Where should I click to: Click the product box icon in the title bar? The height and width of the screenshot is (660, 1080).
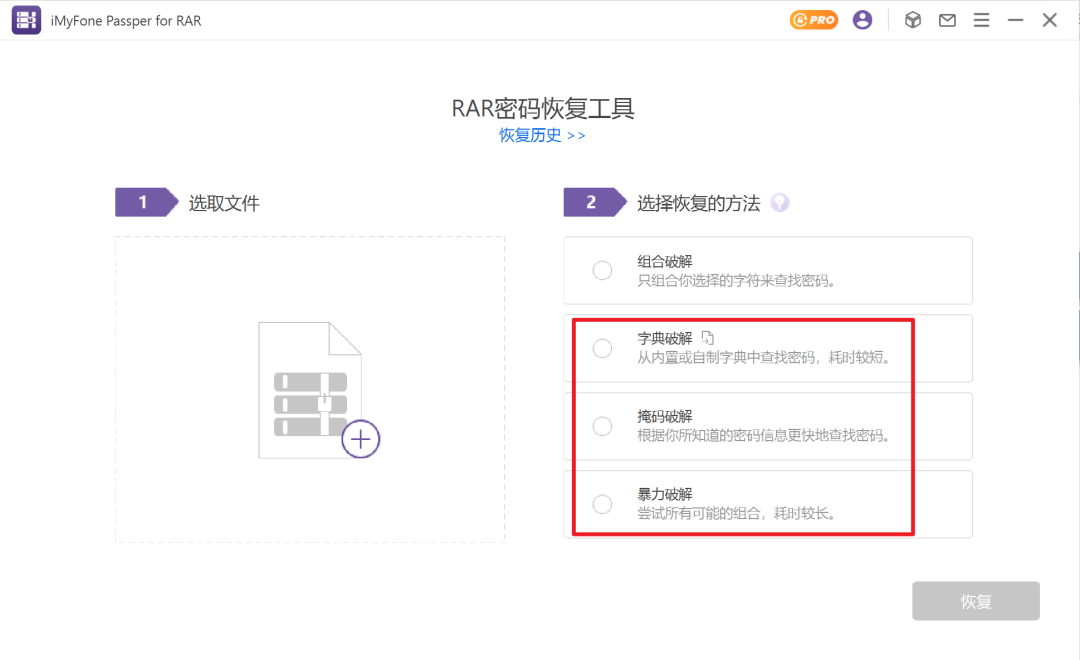click(912, 19)
